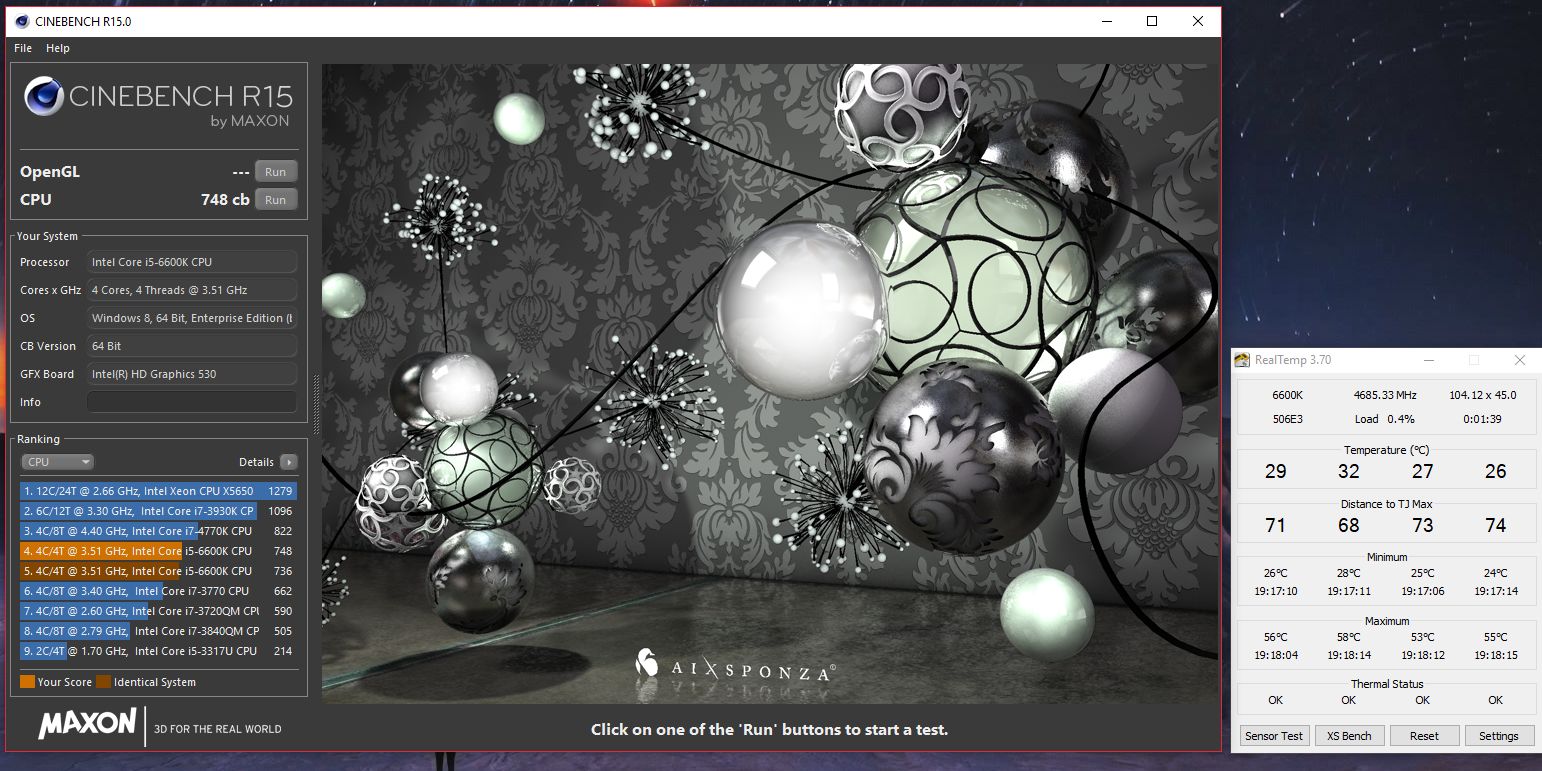Open the File menu
This screenshot has height=771, width=1542.
click(x=23, y=48)
